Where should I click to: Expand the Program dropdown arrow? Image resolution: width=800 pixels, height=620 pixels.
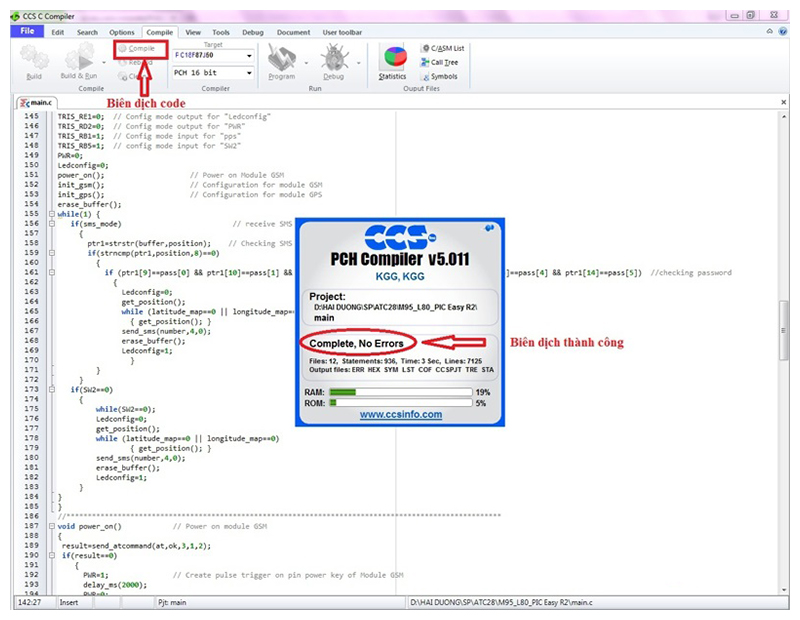coord(306,63)
